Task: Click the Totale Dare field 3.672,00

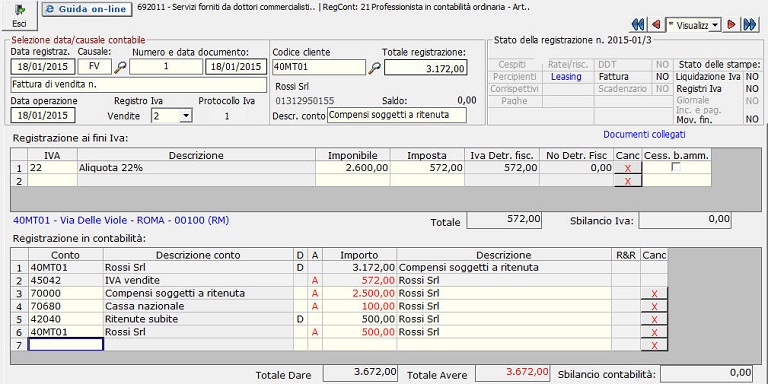Action: coord(360,372)
